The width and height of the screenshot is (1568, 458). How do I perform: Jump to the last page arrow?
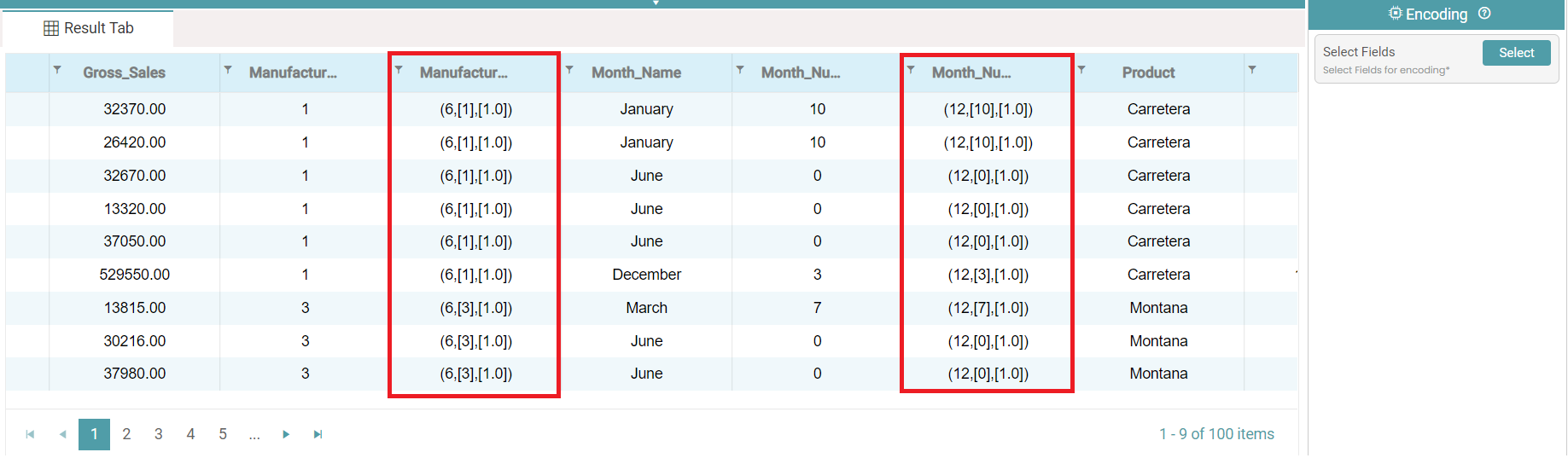(318, 434)
